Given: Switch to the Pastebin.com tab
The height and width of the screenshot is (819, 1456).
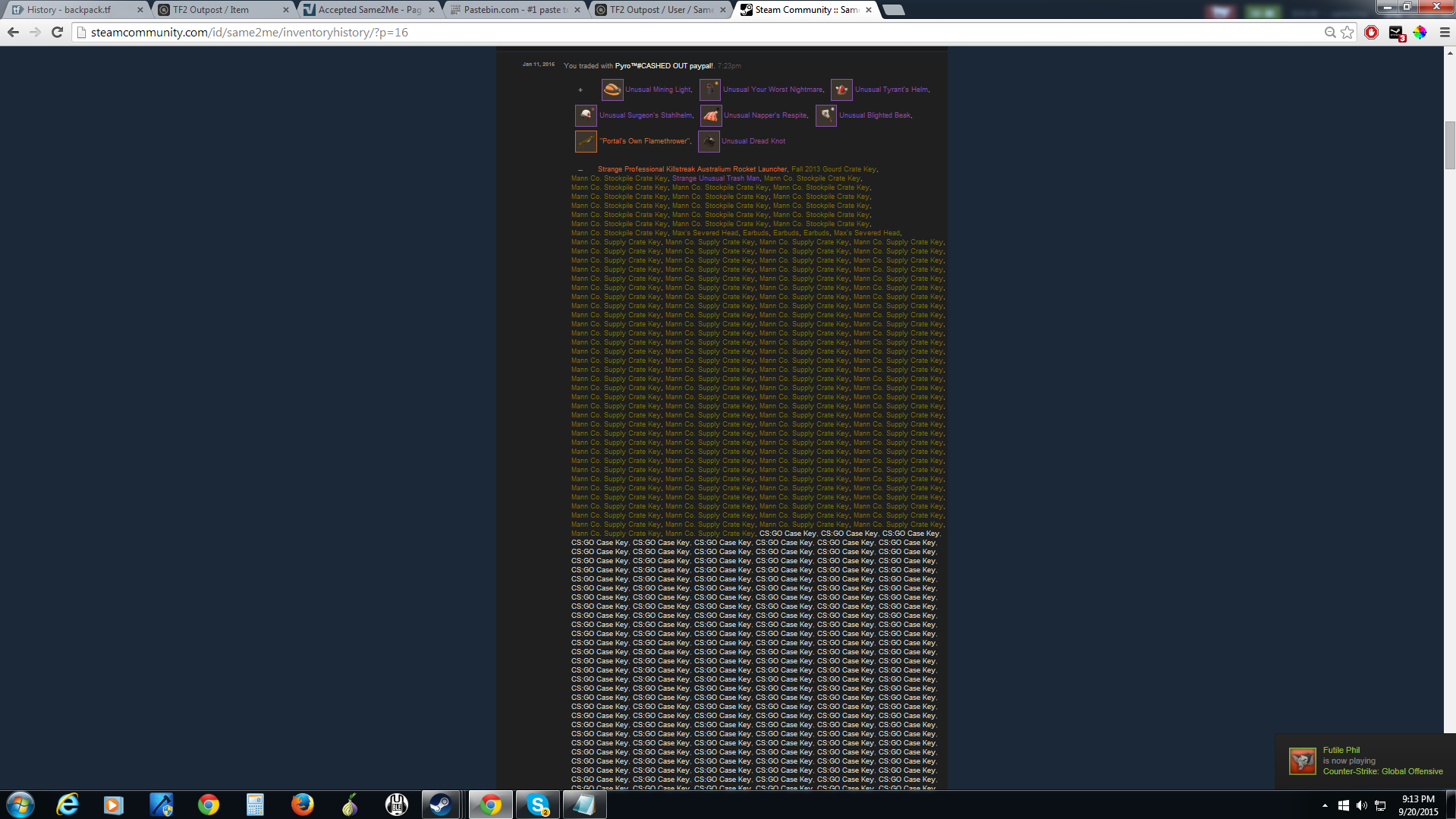Looking at the screenshot, I should 511,10.
